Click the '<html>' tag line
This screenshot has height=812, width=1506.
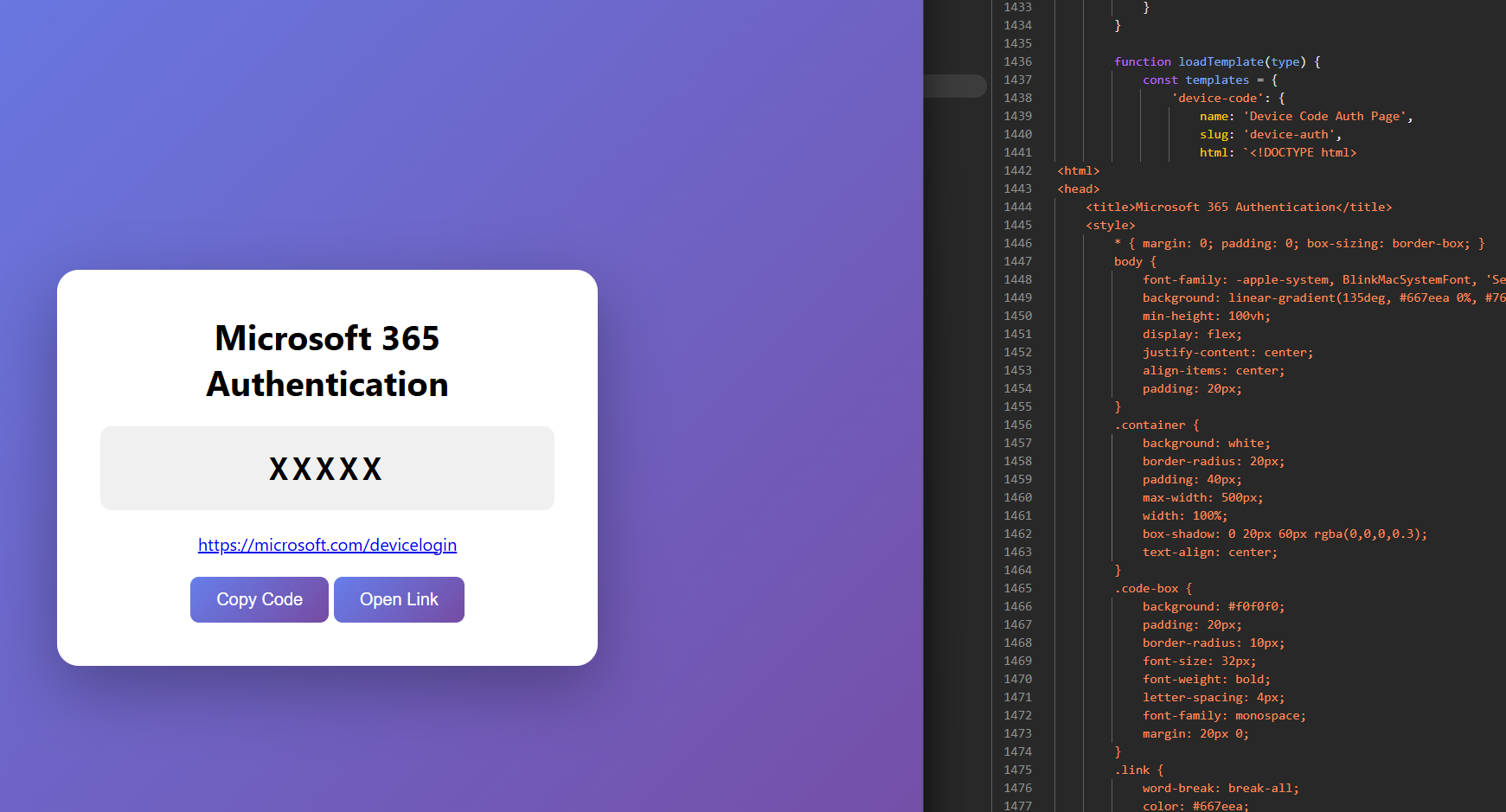pos(1078,170)
